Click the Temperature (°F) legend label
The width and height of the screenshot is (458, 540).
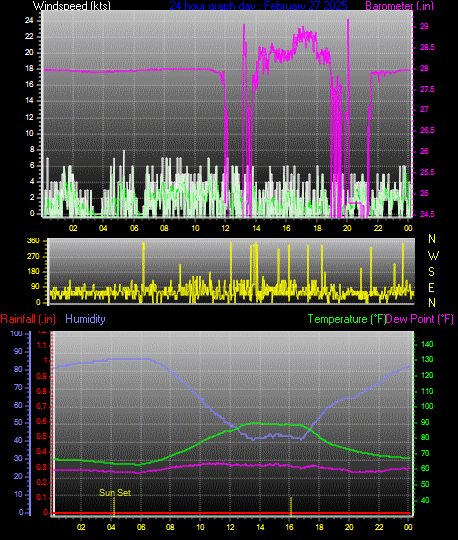pyautogui.click(x=347, y=319)
